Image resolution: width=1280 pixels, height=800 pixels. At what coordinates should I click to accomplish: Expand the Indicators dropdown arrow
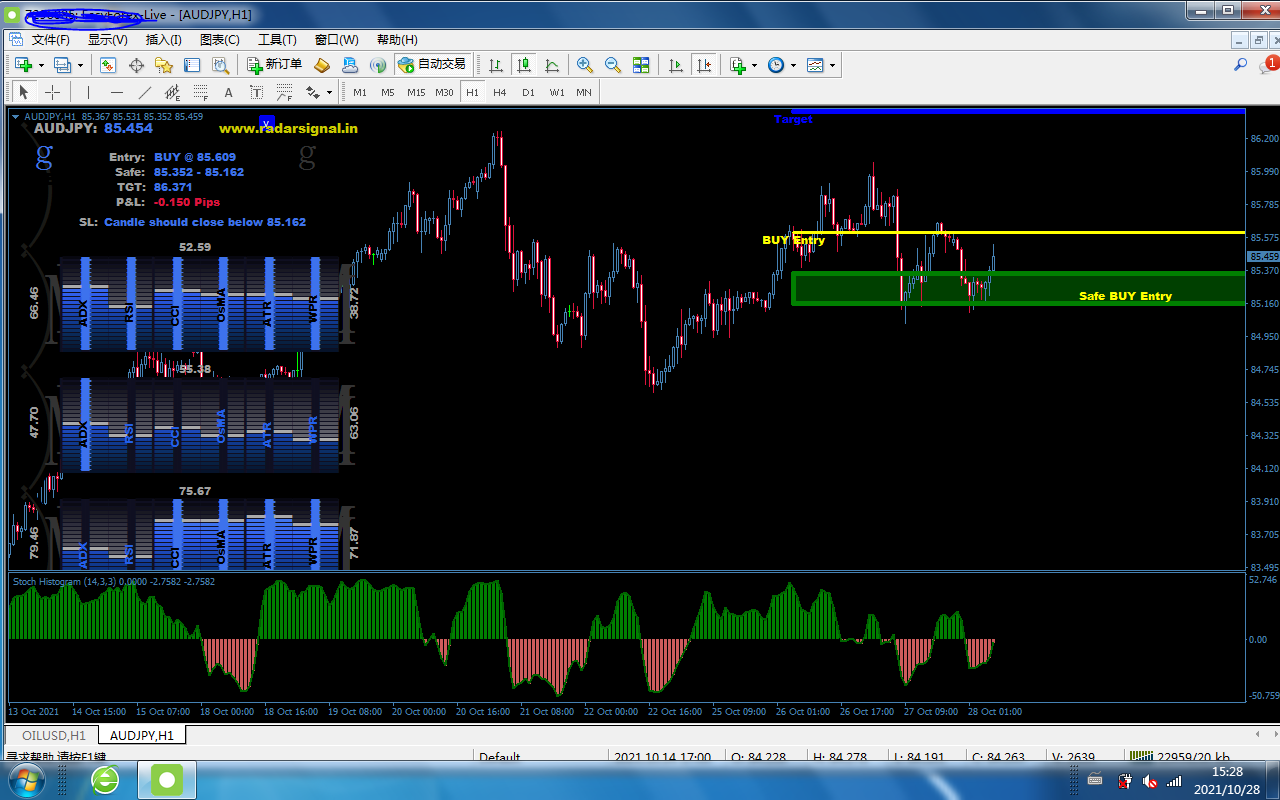755,65
